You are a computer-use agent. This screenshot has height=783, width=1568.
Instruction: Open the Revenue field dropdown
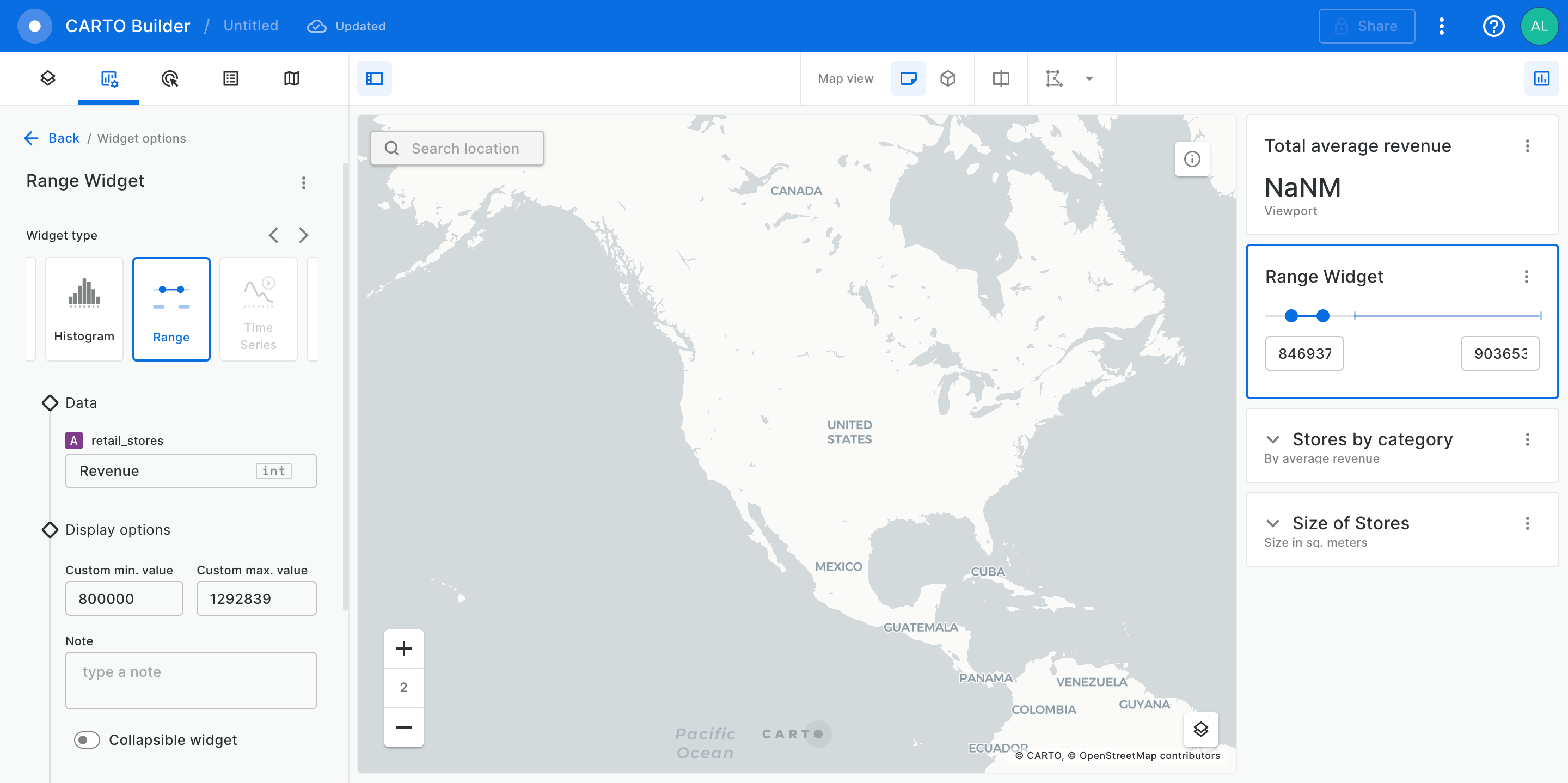[x=191, y=470]
